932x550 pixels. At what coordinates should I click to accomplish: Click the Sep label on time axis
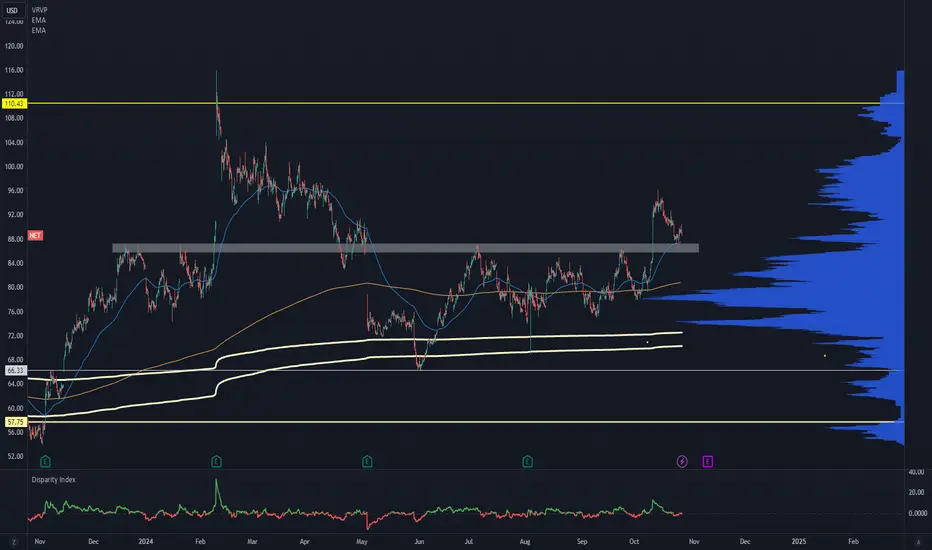582,542
